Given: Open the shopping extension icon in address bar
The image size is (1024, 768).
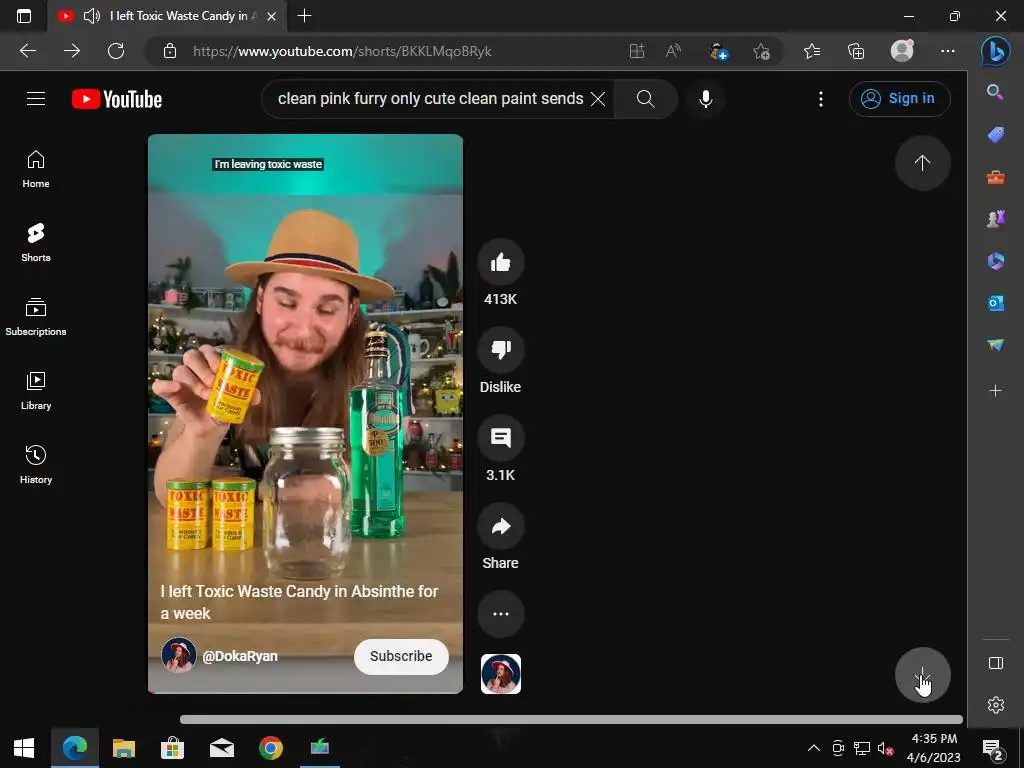Looking at the screenshot, I should (x=718, y=51).
